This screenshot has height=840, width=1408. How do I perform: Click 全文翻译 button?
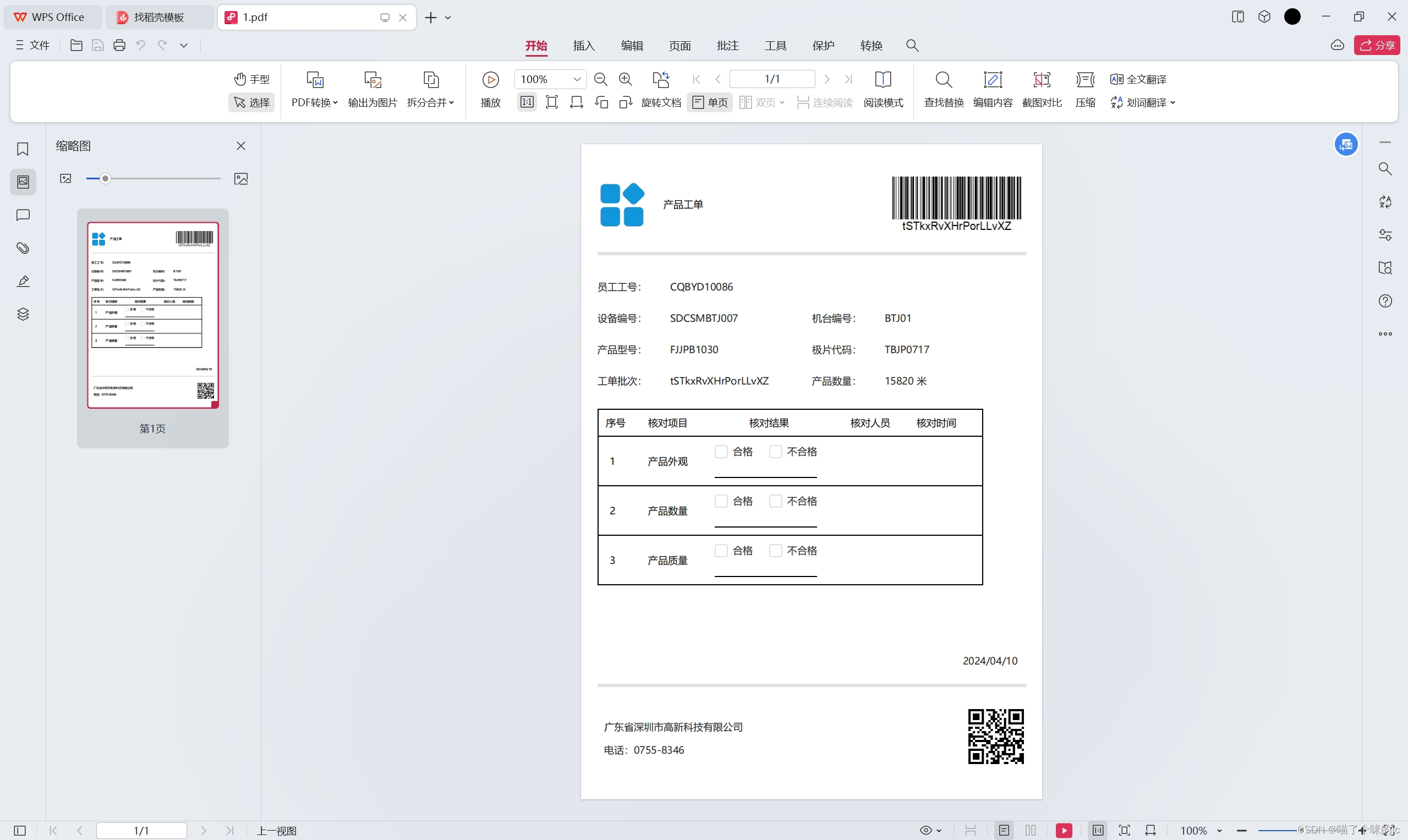(1138, 79)
